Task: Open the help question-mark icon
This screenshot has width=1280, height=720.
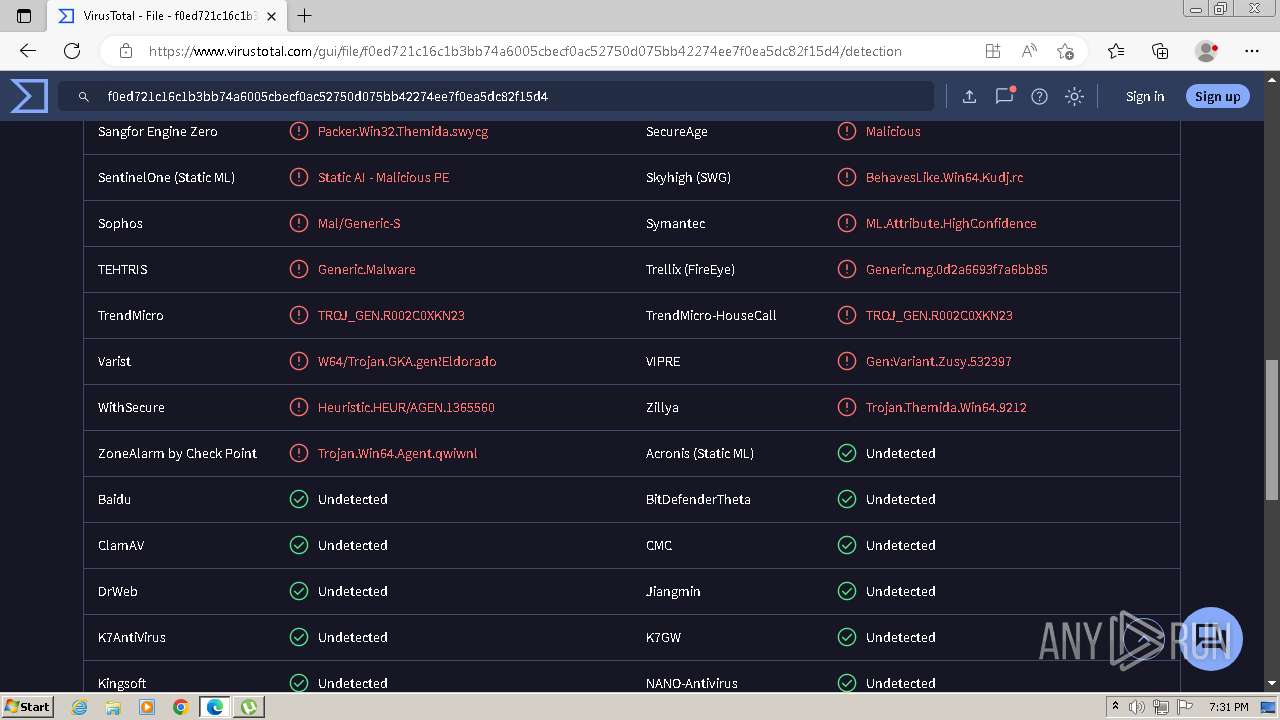Action: (1040, 96)
